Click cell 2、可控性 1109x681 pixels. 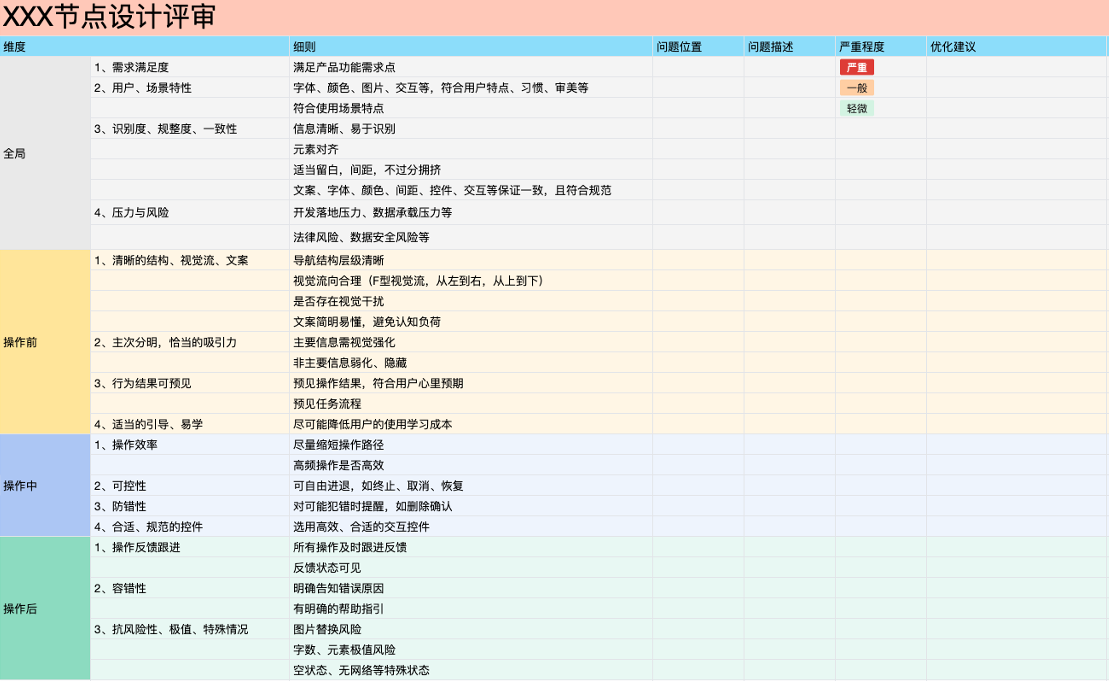pyautogui.click(x=190, y=486)
